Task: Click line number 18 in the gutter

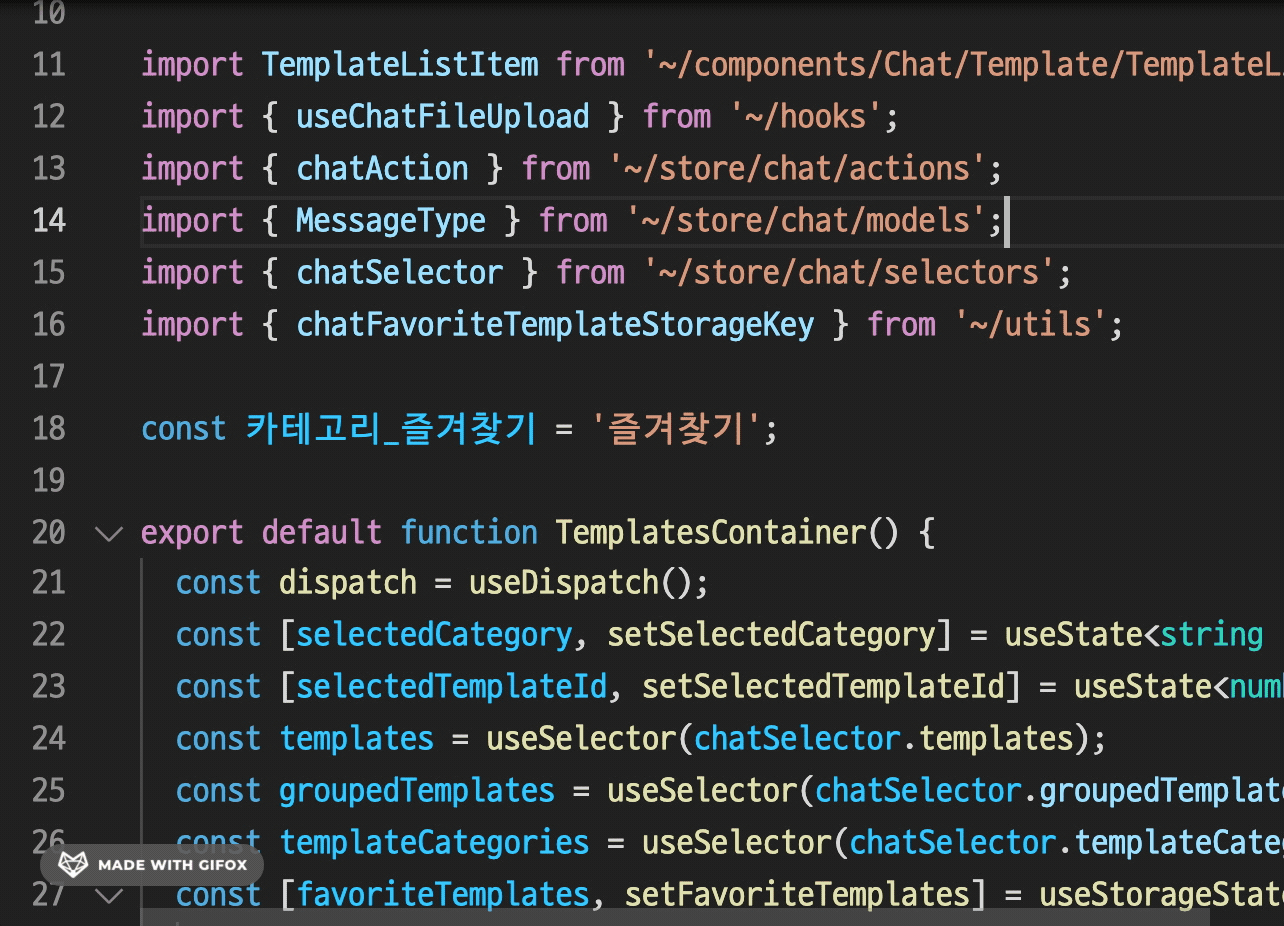Action: point(49,428)
